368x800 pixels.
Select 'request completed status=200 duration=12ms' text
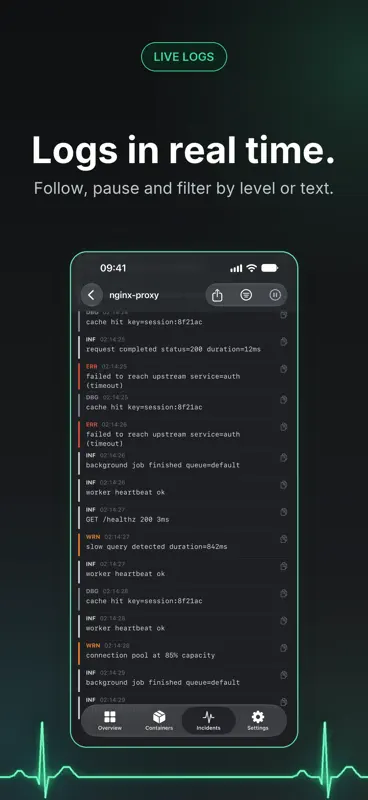click(x=173, y=349)
